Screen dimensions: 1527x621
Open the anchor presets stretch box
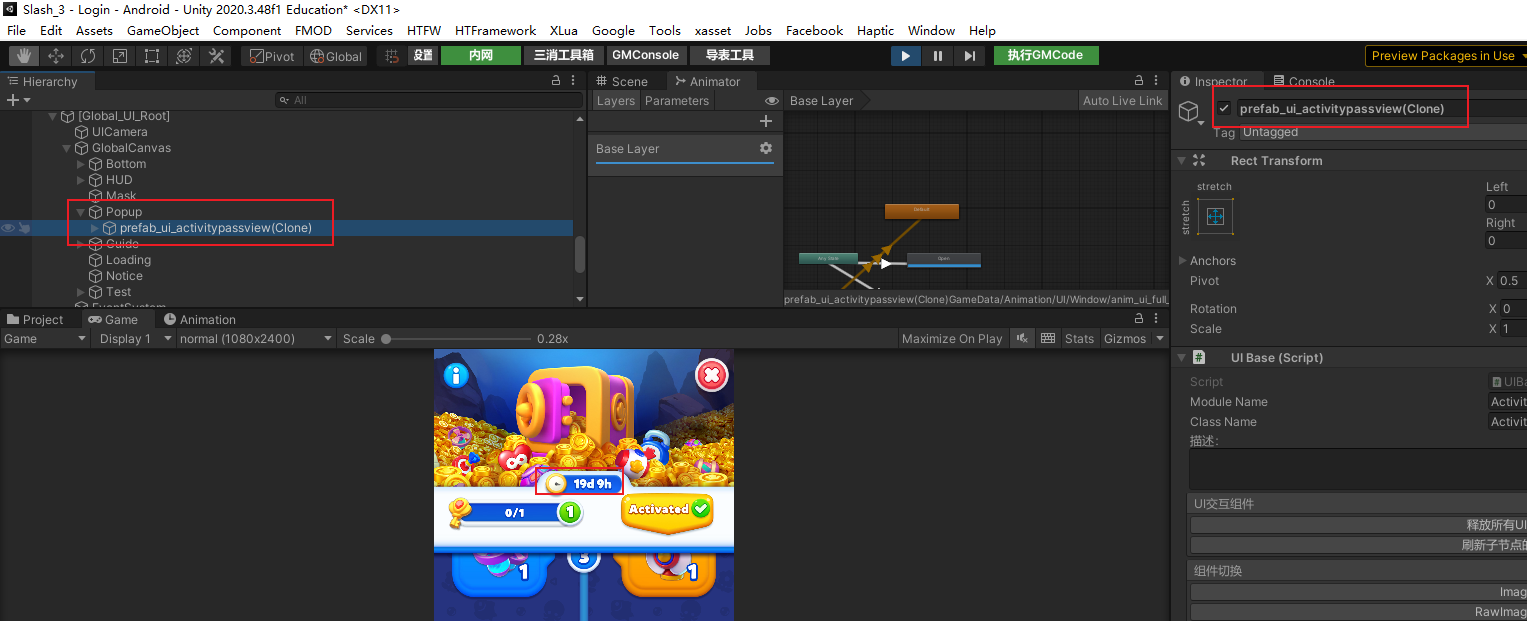click(x=1215, y=216)
